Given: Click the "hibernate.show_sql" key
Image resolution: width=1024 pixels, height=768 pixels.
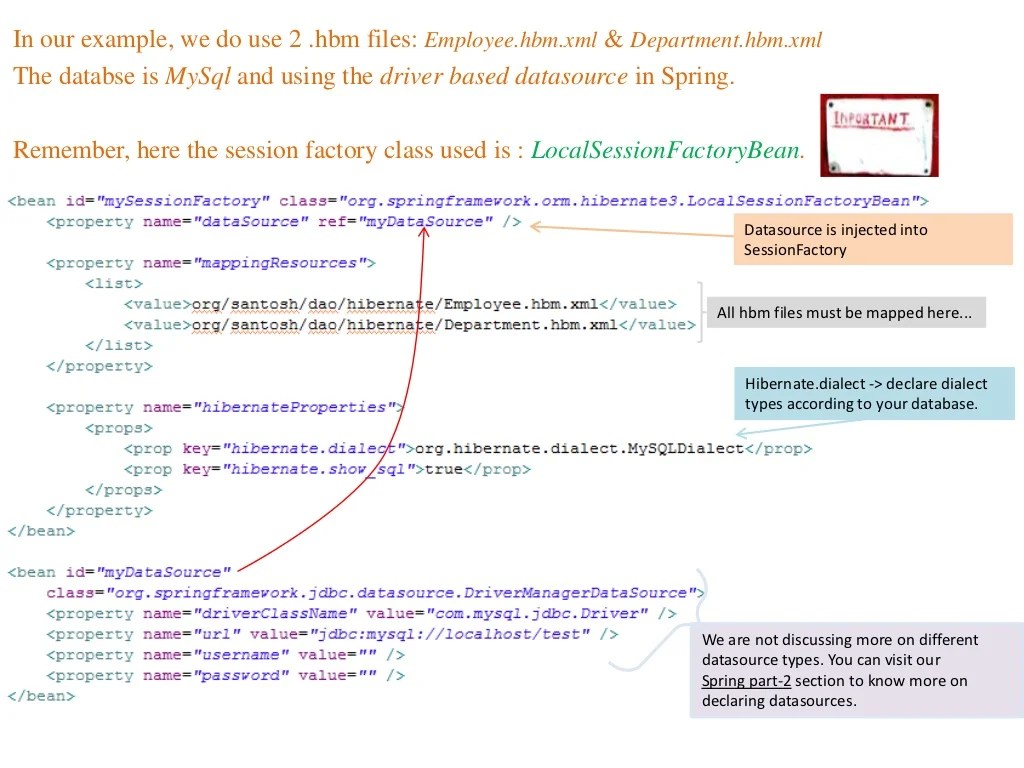Looking at the screenshot, I should [319, 470].
